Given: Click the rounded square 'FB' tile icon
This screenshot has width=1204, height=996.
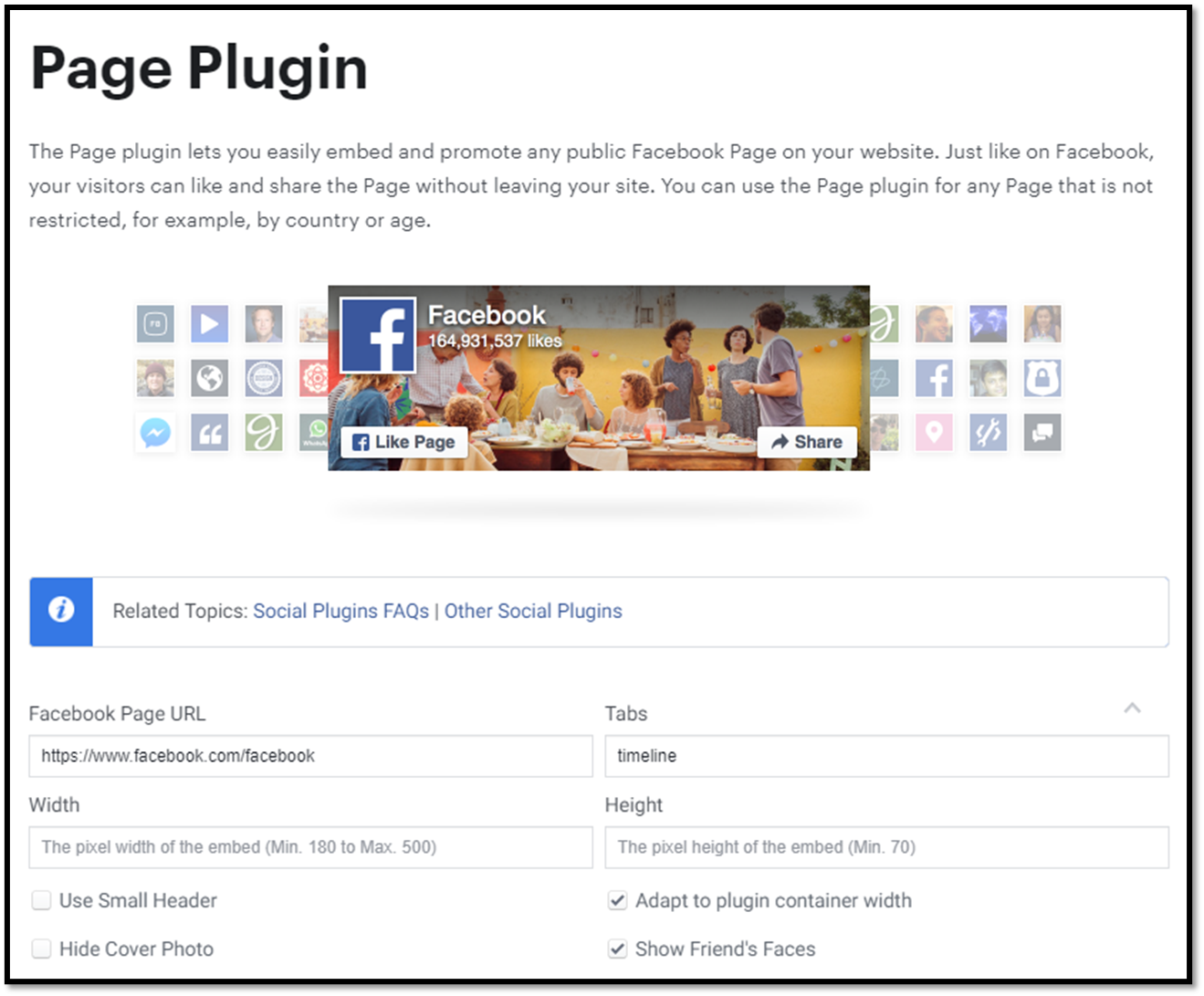Looking at the screenshot, I should (155, 324).
